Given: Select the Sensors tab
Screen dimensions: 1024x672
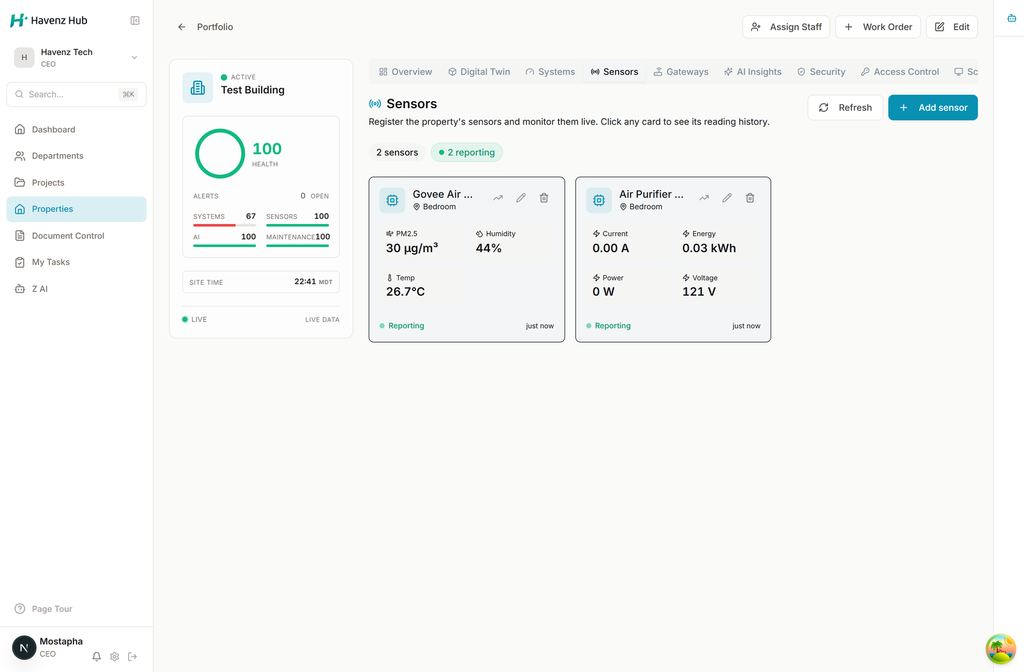Looking at the screenshot, I should [614, 72].
